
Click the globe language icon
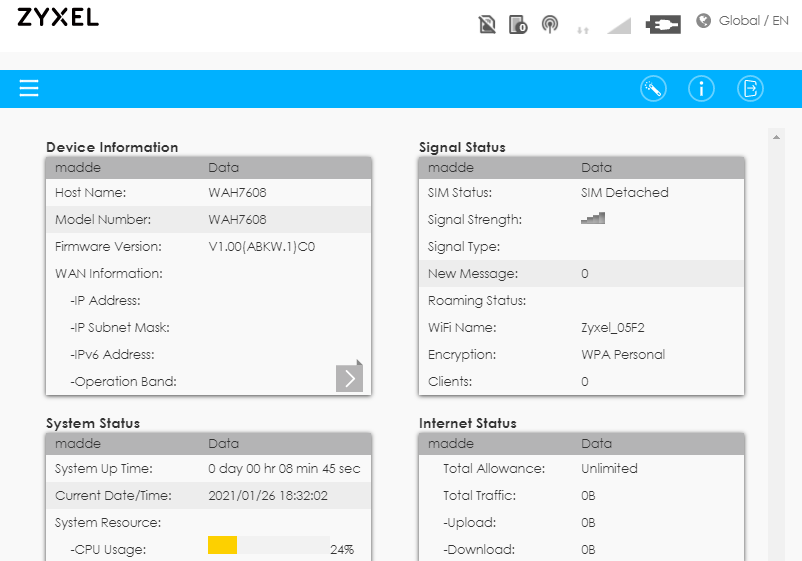(704, 20)
